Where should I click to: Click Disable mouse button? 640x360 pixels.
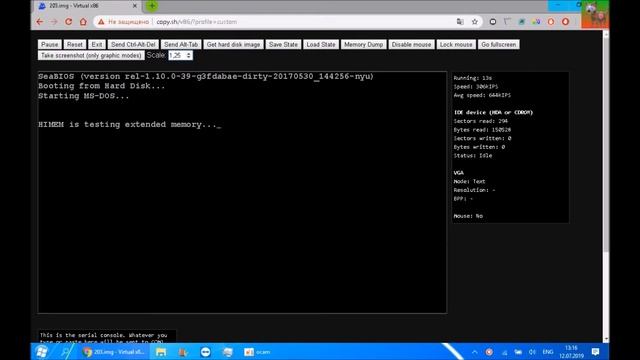[411, 44]
